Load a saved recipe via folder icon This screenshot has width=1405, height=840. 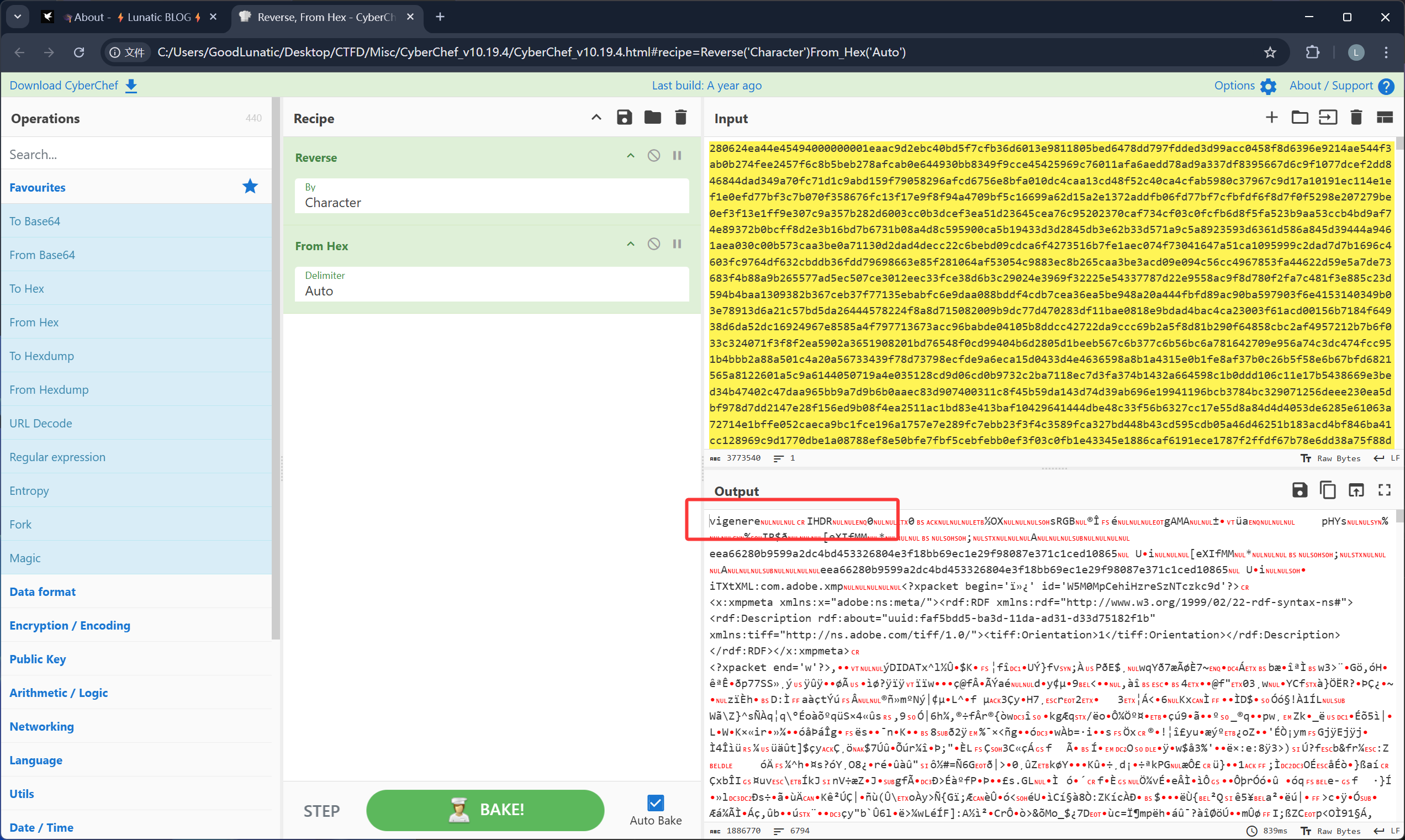(652, 118)
